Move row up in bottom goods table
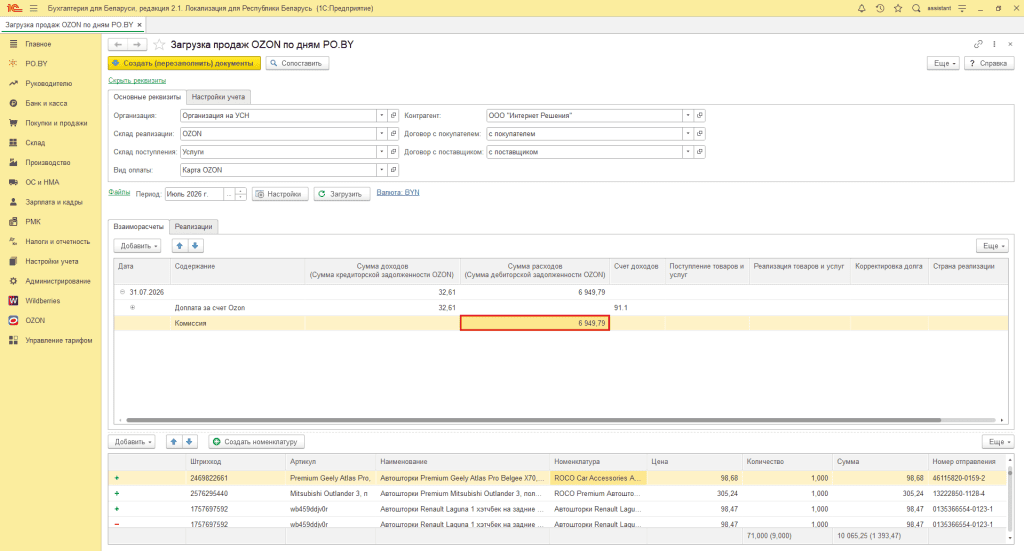This screenshot has width=1024, height=551. (174, 442)
